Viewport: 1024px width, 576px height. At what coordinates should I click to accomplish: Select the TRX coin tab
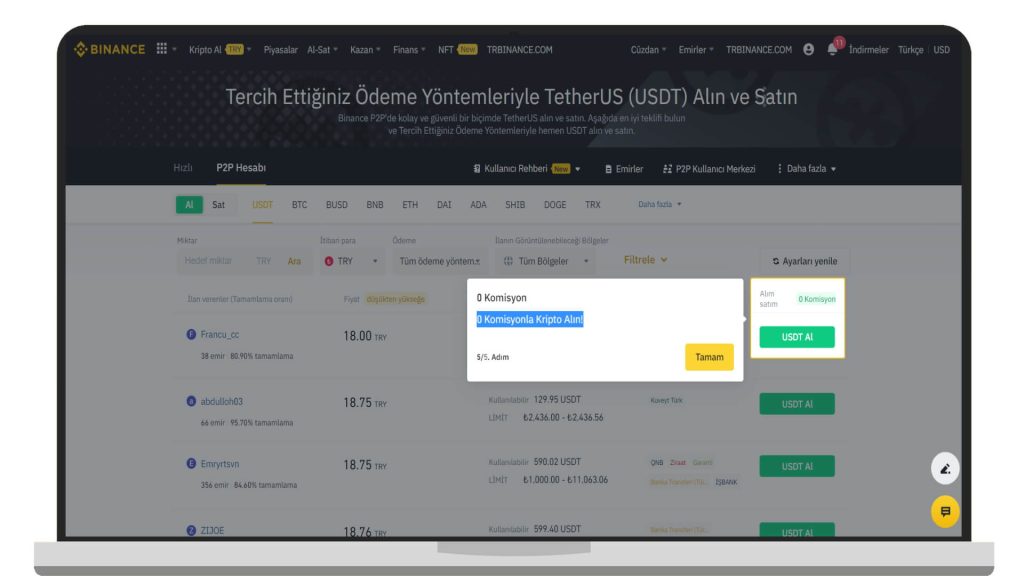[x=593, y=205]
